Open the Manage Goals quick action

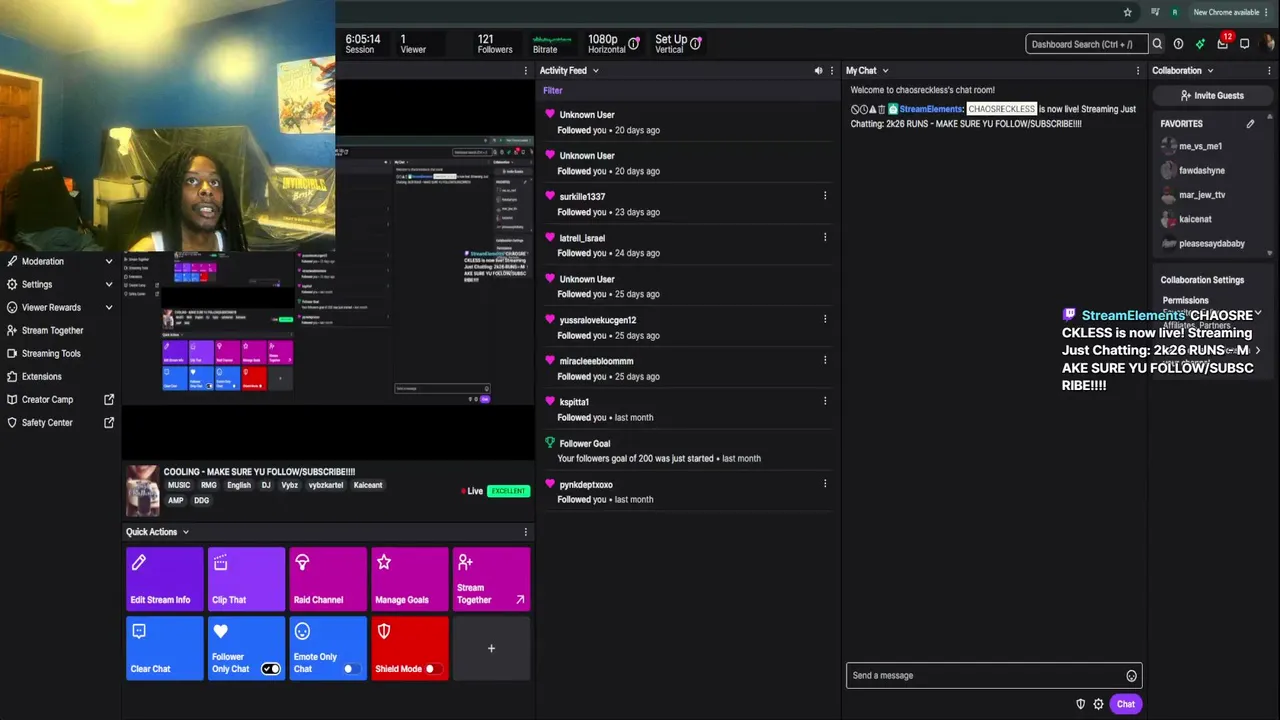point(409,579)
